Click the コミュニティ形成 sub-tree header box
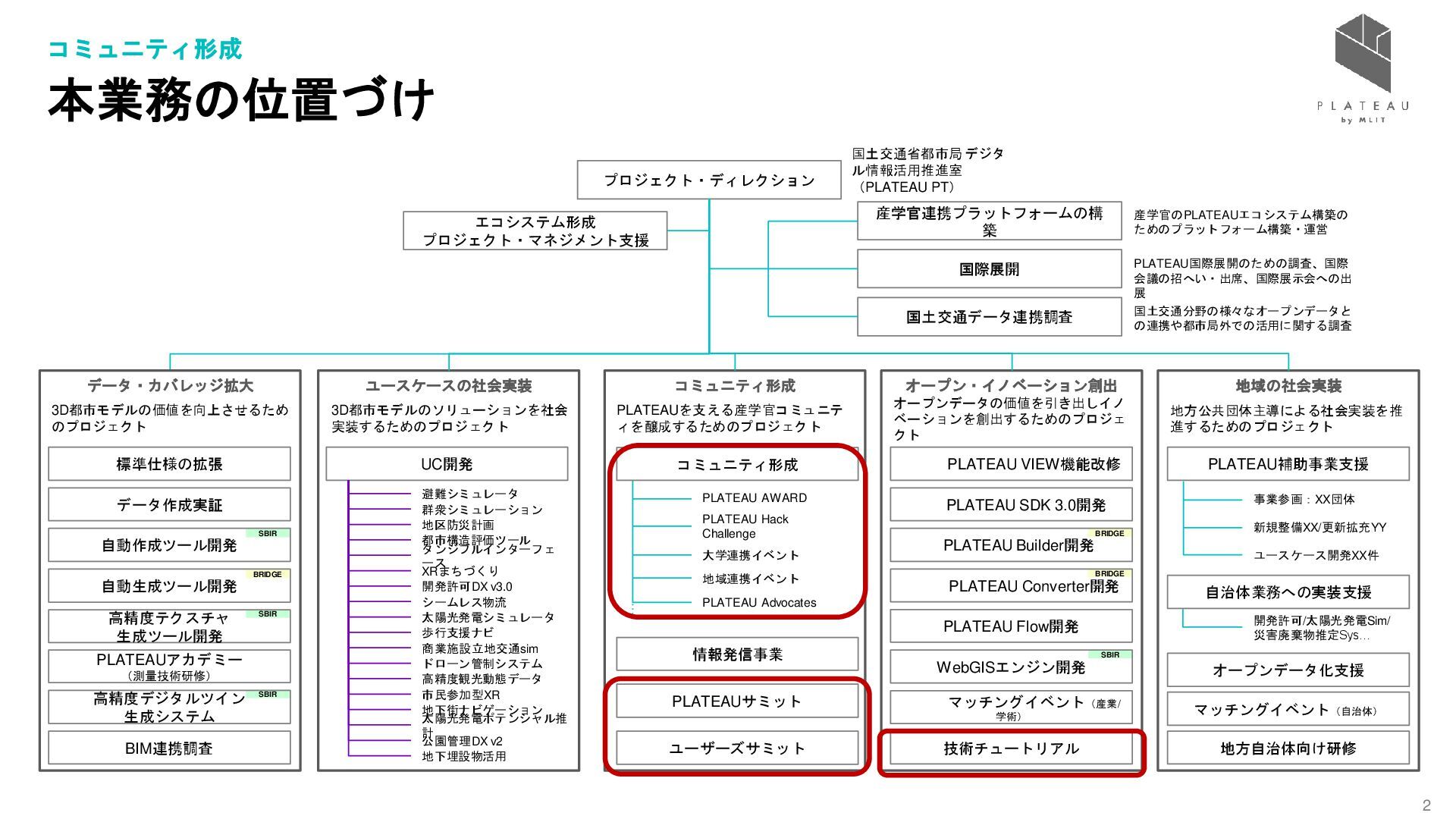The width and height of the screenshot is (1456, 819). [736, 465]
